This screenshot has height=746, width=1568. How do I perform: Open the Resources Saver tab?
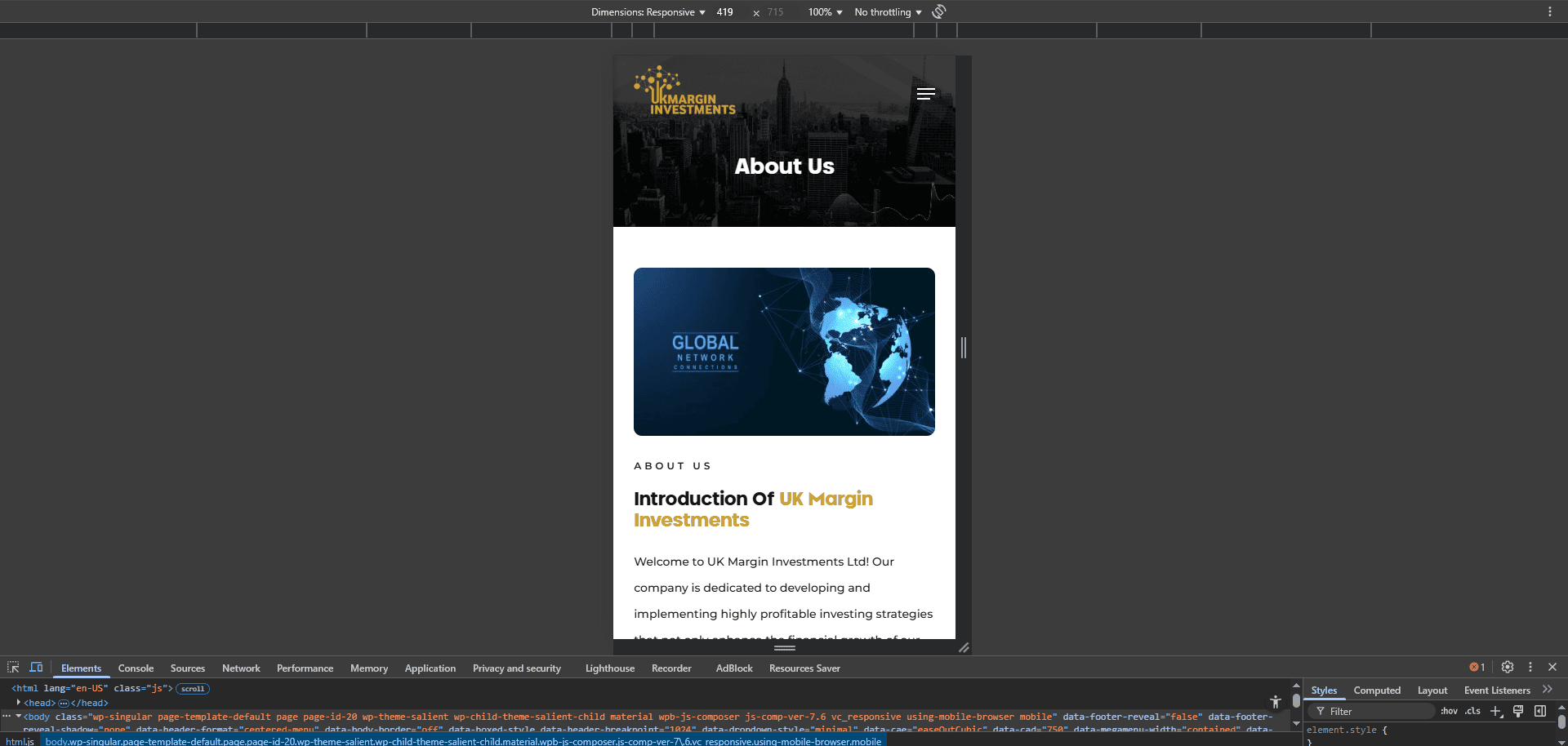(x=804, y=668)
